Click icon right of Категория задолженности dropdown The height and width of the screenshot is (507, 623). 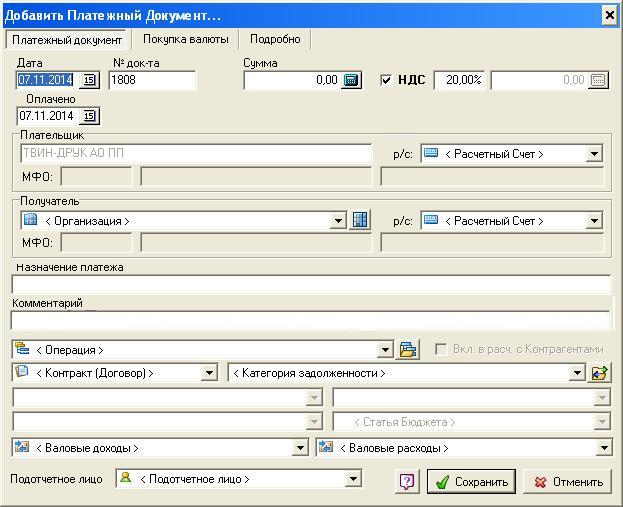tap(600, 373)
